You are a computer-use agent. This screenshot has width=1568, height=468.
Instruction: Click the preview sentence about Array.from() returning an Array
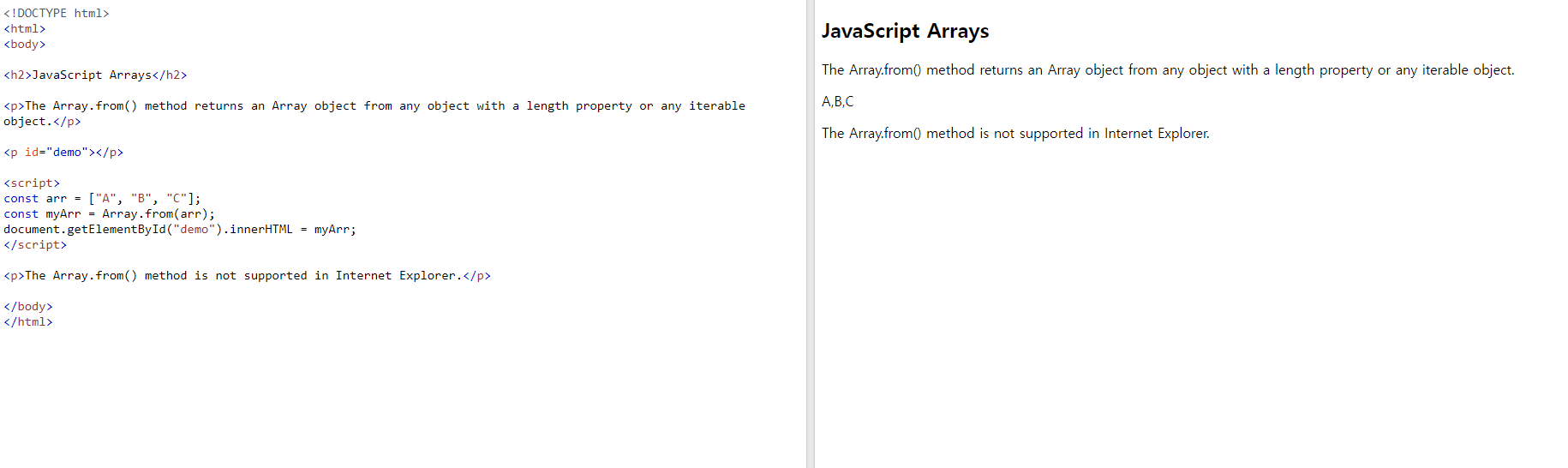pos(1168,70)
